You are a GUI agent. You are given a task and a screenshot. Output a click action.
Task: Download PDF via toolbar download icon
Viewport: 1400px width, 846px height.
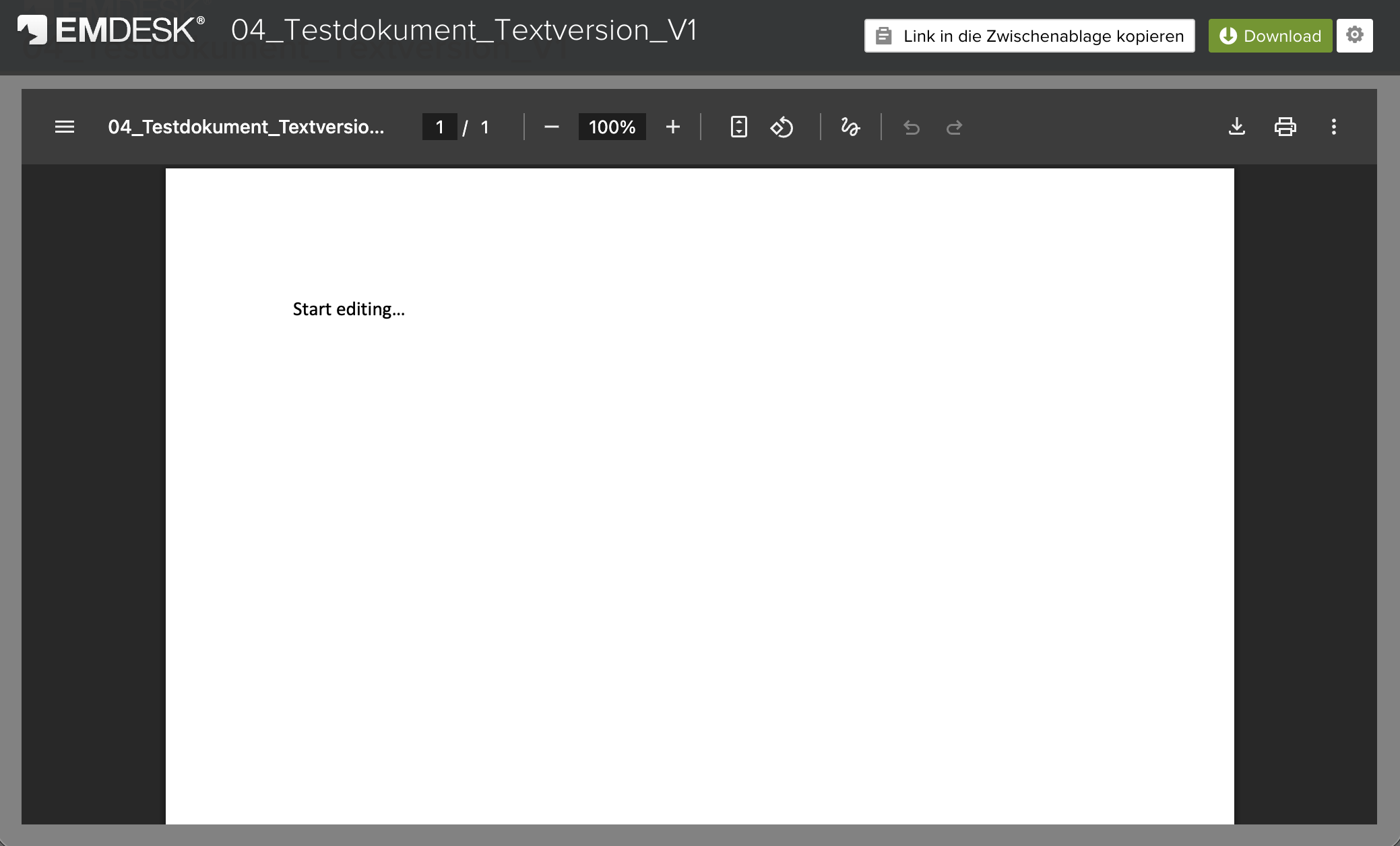pyautogui.click(x=1236, y=127)
